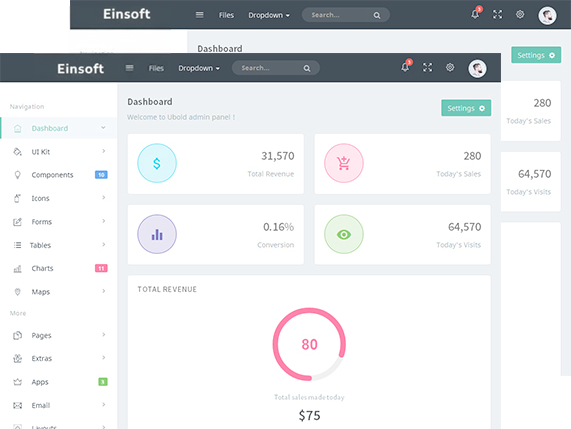Image resolution: width=571 pixels, height=429 pixels.
Task: Expand the Extras submenu arrow
Action: point(104,358)
